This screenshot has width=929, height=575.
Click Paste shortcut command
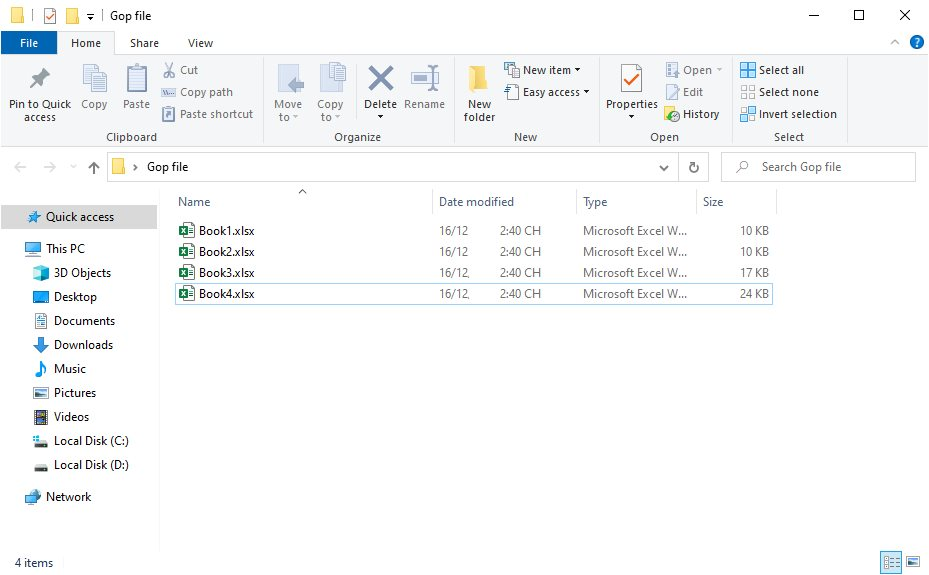pyautogui.click(x=207, y=114)
